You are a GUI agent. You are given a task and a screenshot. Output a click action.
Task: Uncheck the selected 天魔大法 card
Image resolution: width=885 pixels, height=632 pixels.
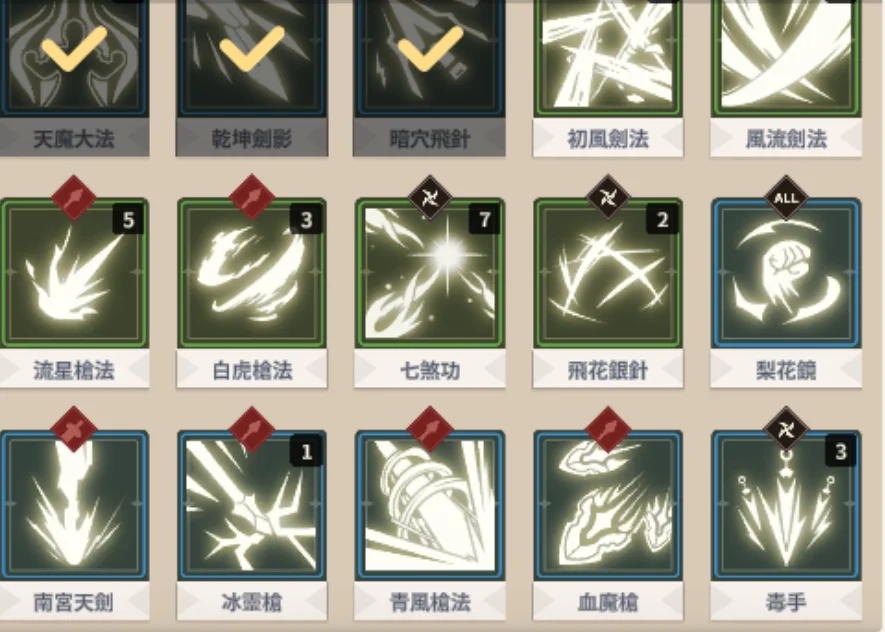[74, 58]
